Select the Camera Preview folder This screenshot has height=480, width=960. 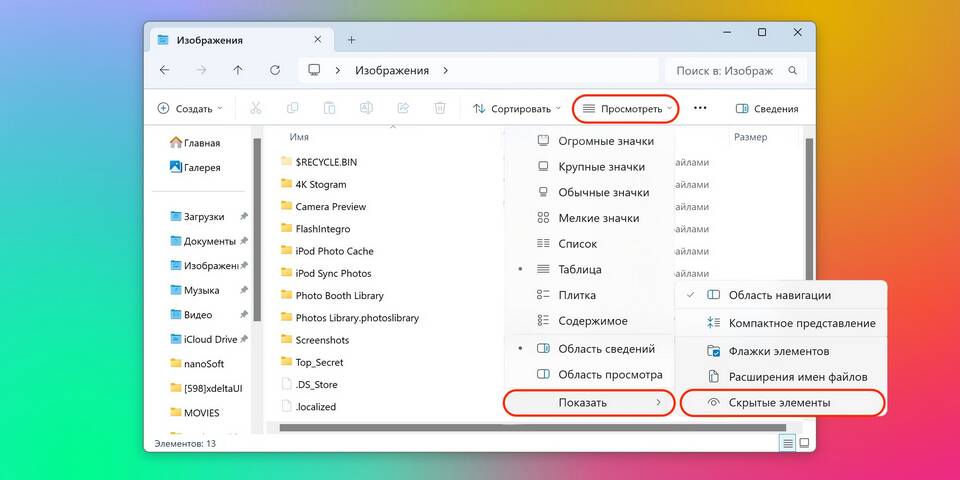(323, 206)
